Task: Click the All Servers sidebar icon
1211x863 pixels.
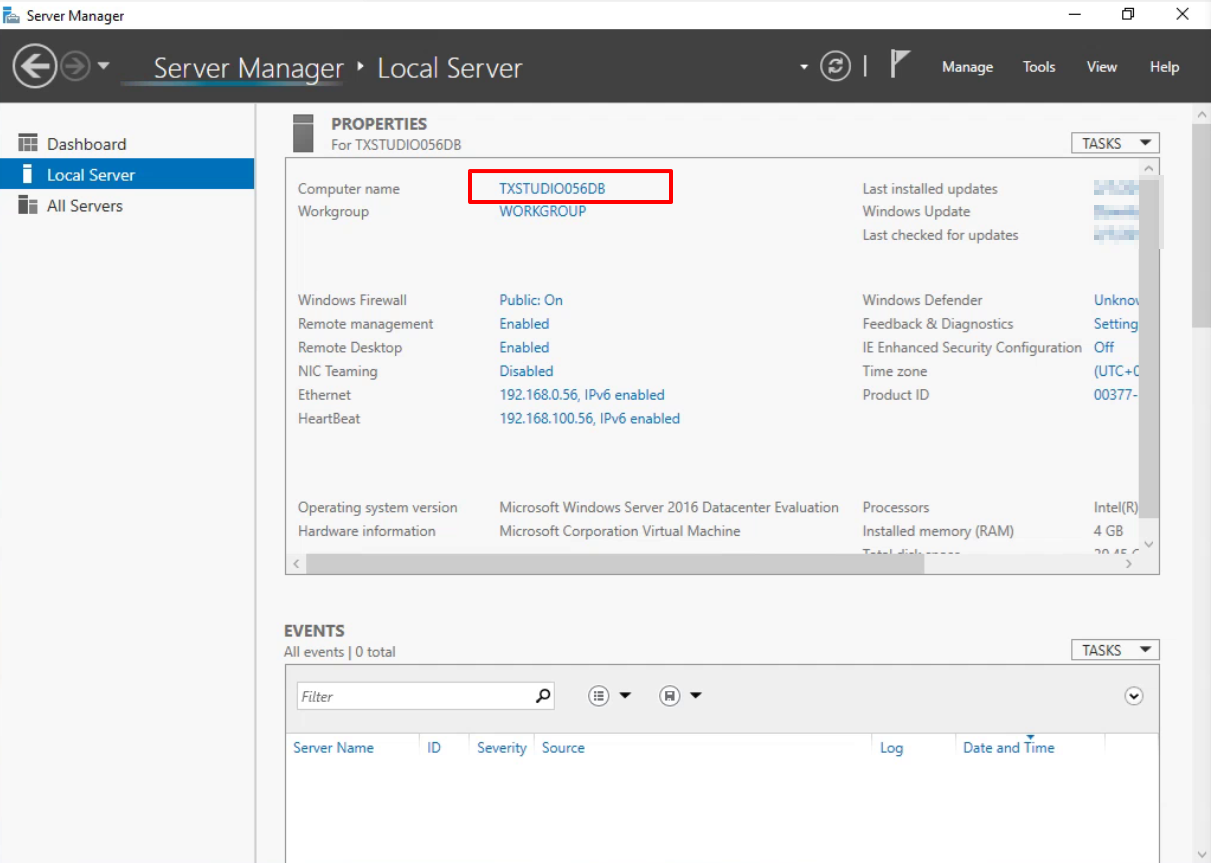Action: tap(28, 205)
